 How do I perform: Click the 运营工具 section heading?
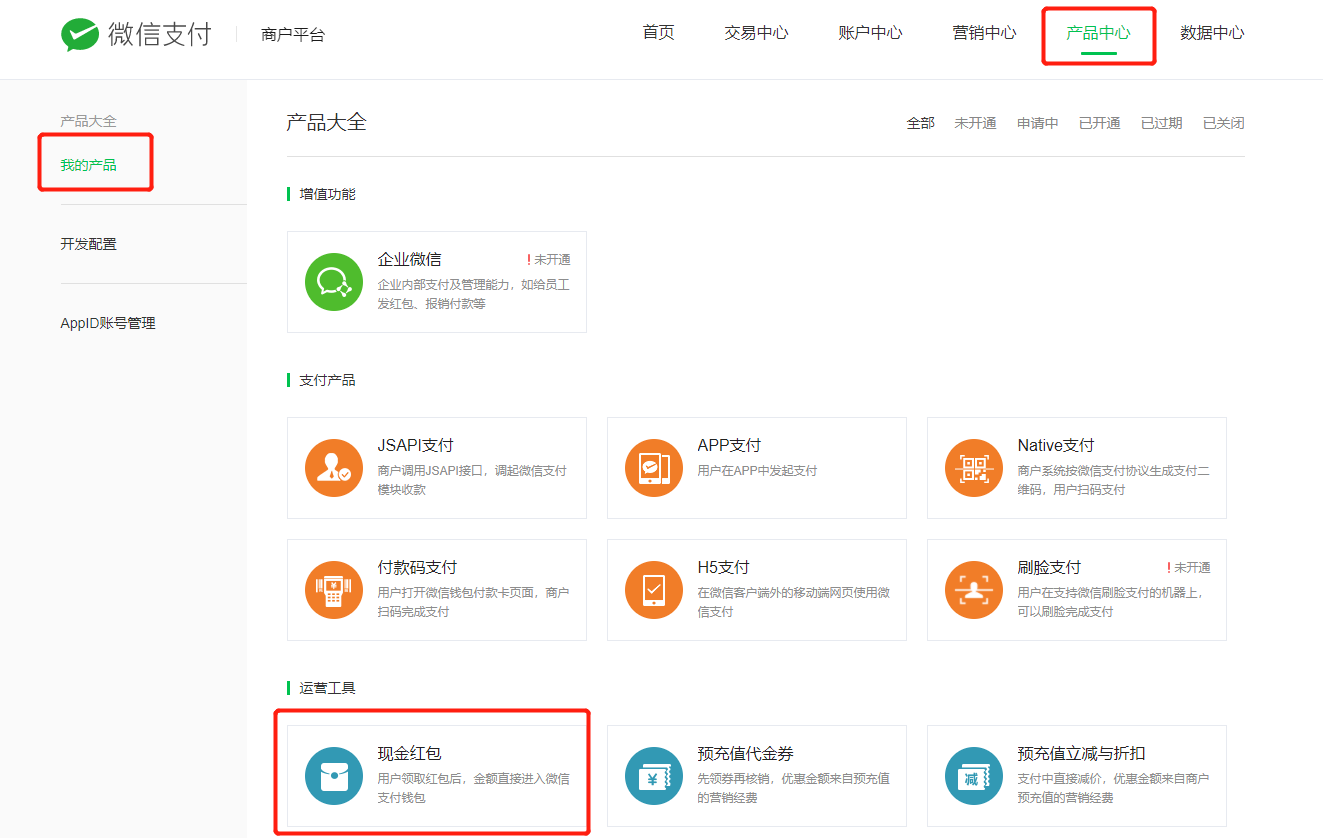tap(327, 688)
